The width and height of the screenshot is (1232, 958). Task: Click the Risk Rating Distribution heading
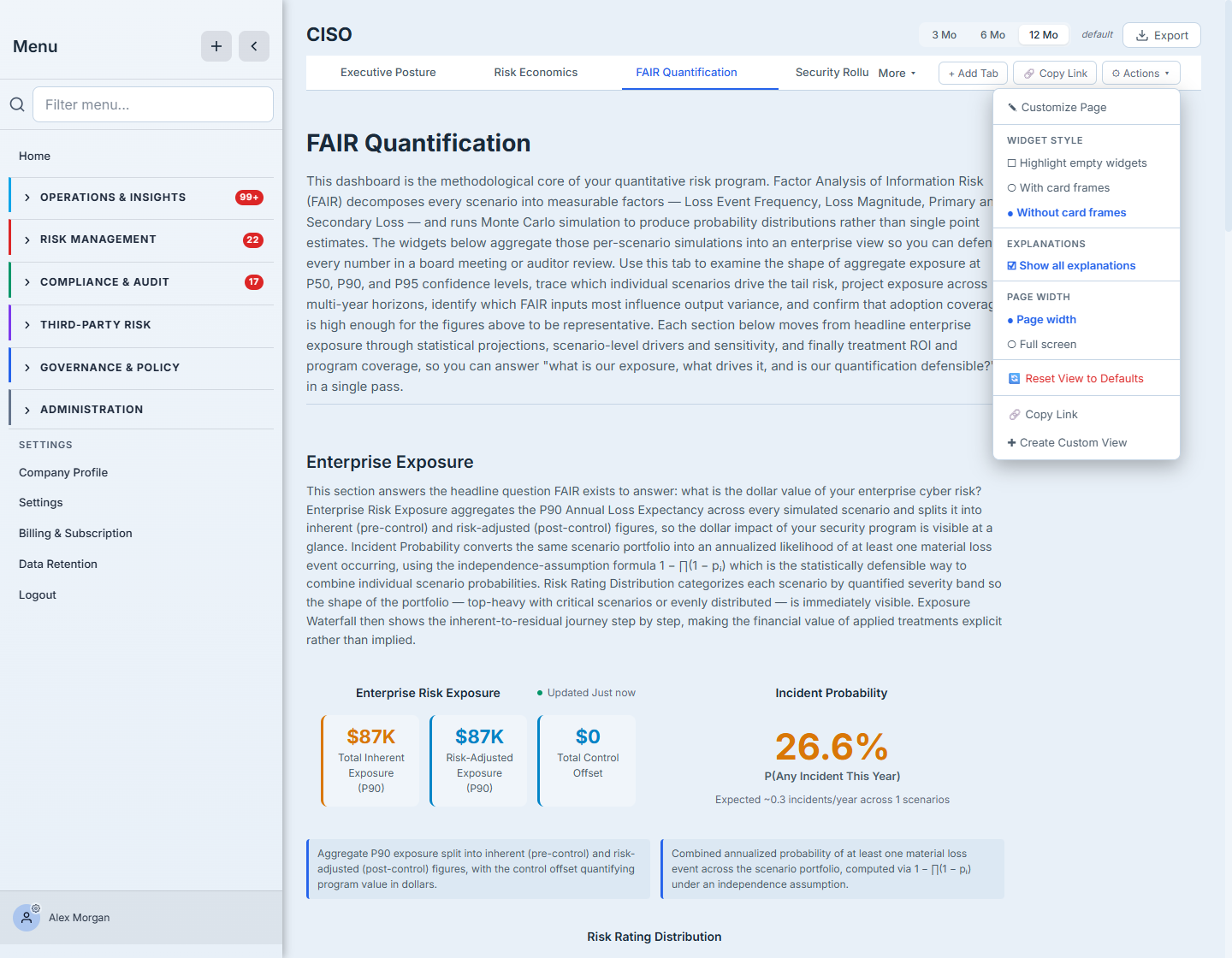654,937
